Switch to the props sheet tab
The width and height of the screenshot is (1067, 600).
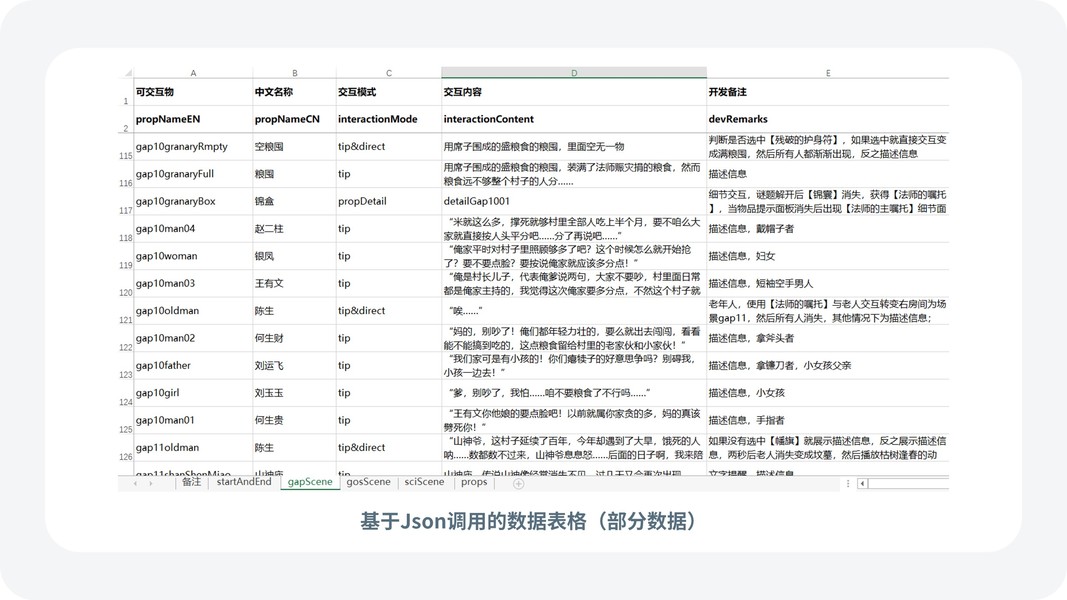pos(474,482)
